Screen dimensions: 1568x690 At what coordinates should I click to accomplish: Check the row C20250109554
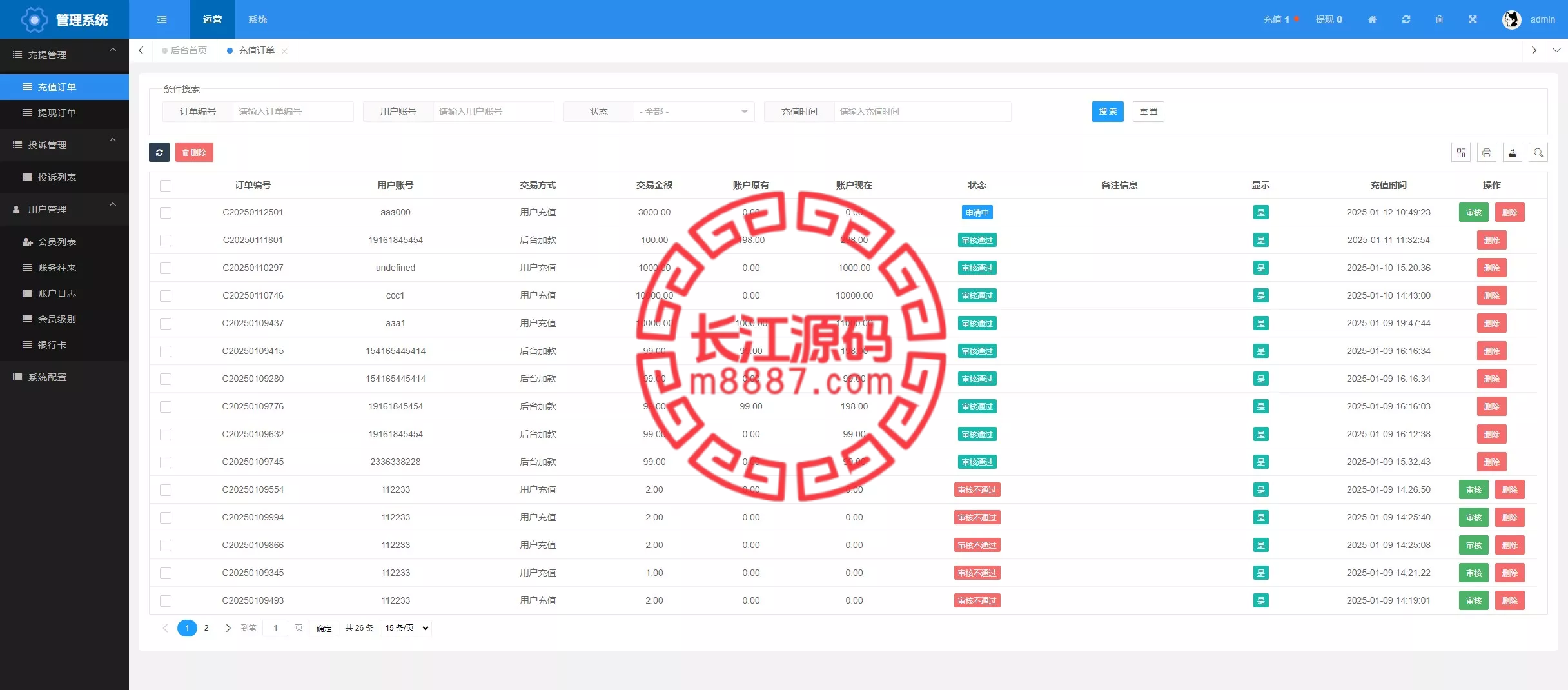(166, 490)
